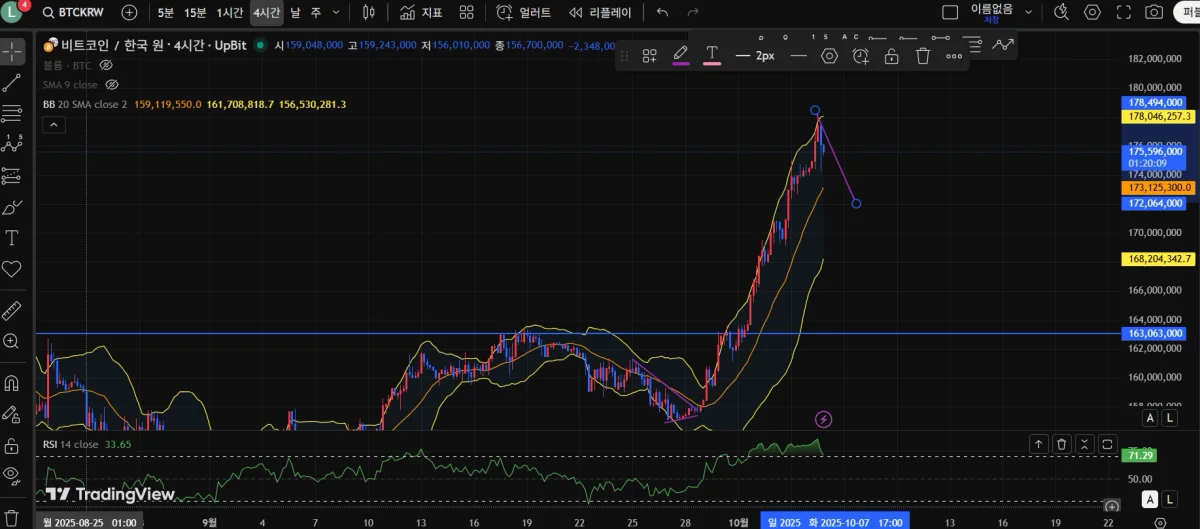Open the line color picker with pencil
Viewport: 1200px width, 529px height.
680,55
